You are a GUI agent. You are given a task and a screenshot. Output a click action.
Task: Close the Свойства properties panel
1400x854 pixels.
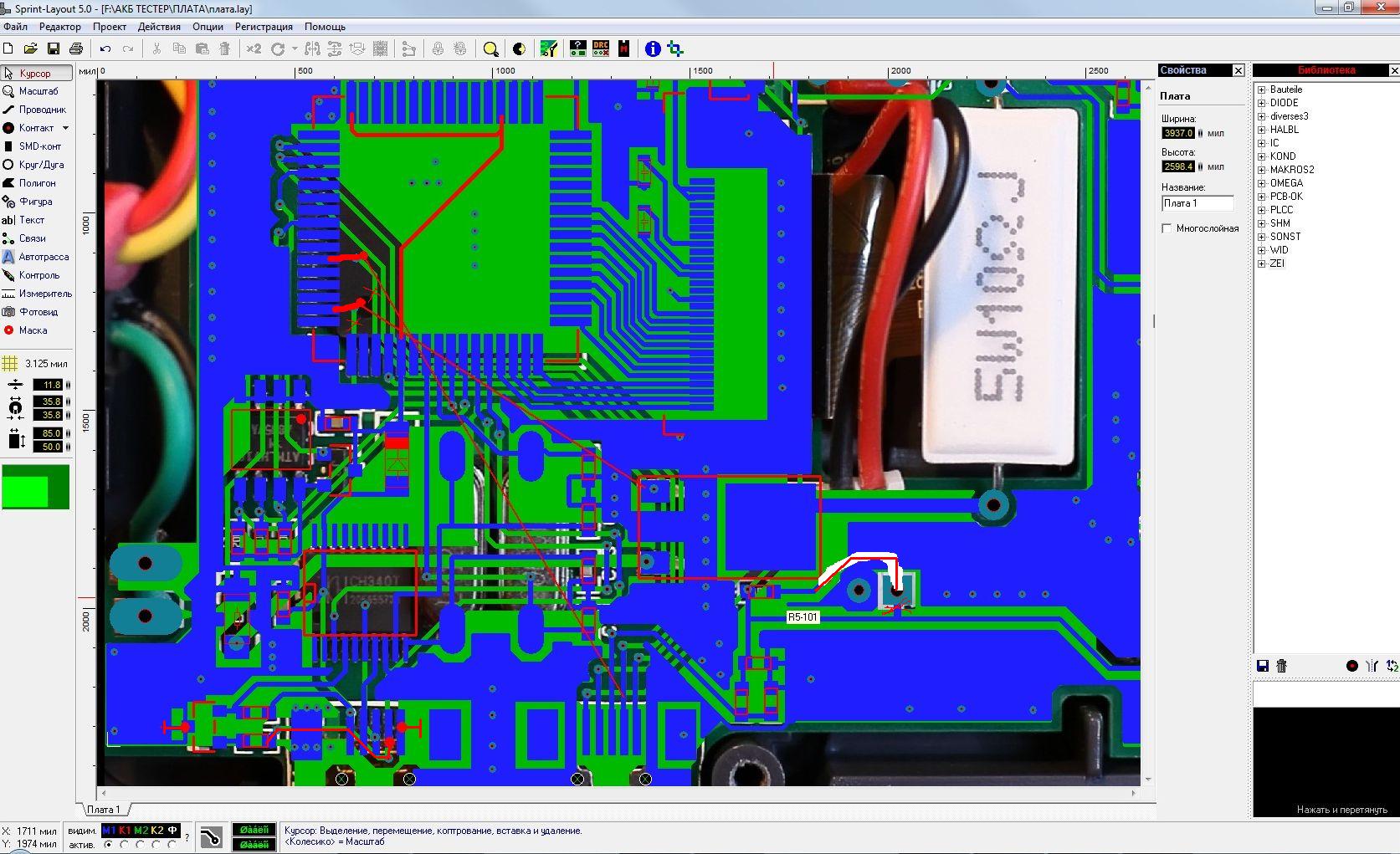1238,70
